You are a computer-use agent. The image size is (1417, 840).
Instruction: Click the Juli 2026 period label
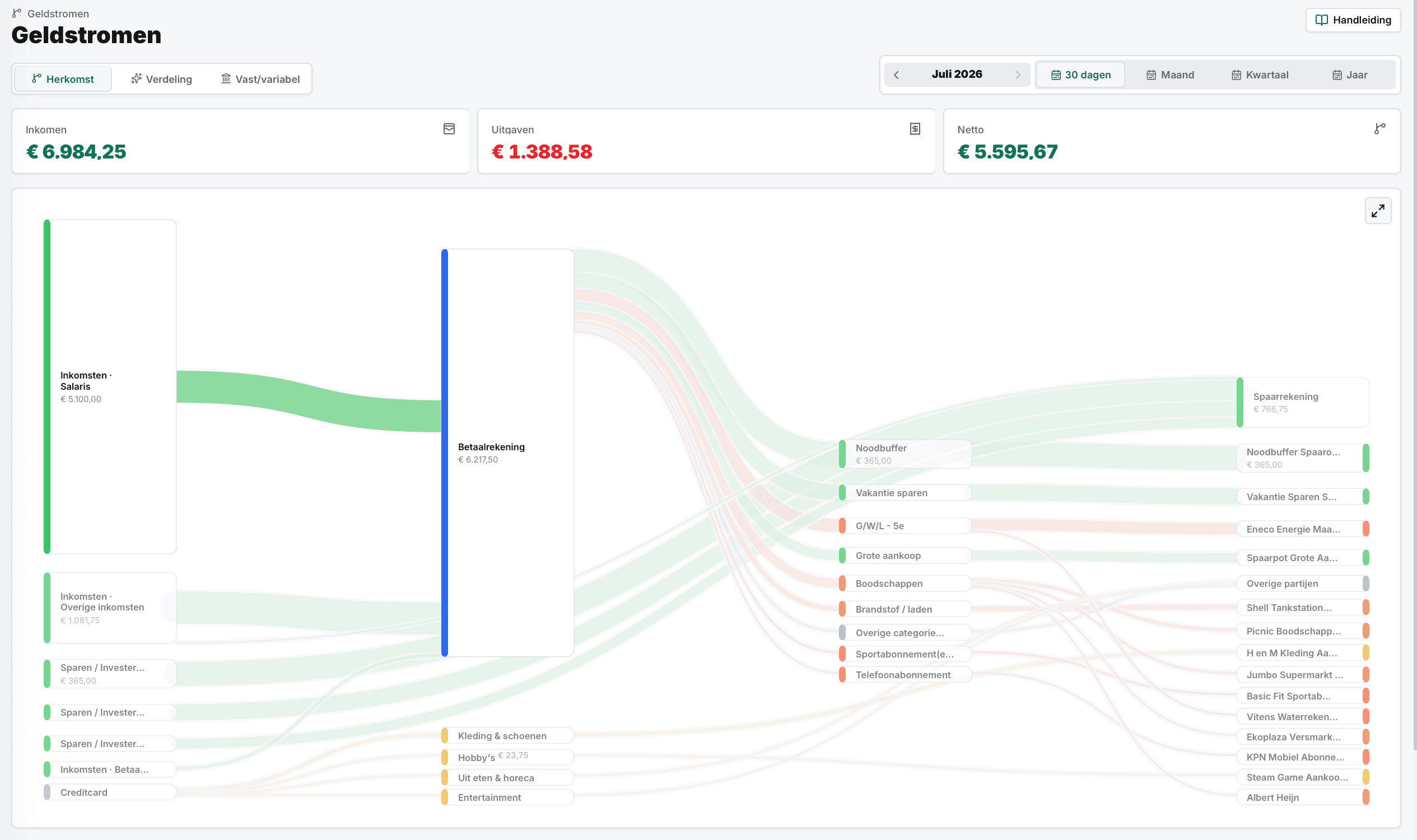(x=957, y=74)
